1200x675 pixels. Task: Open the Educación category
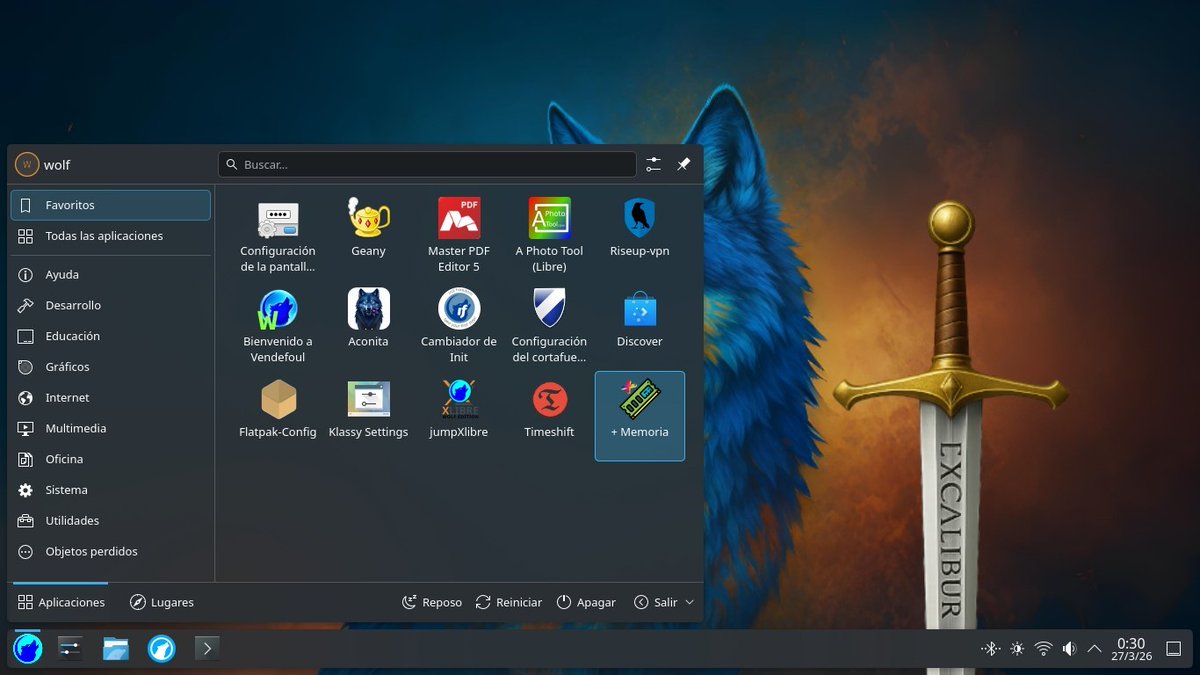(x=111, y=336)
